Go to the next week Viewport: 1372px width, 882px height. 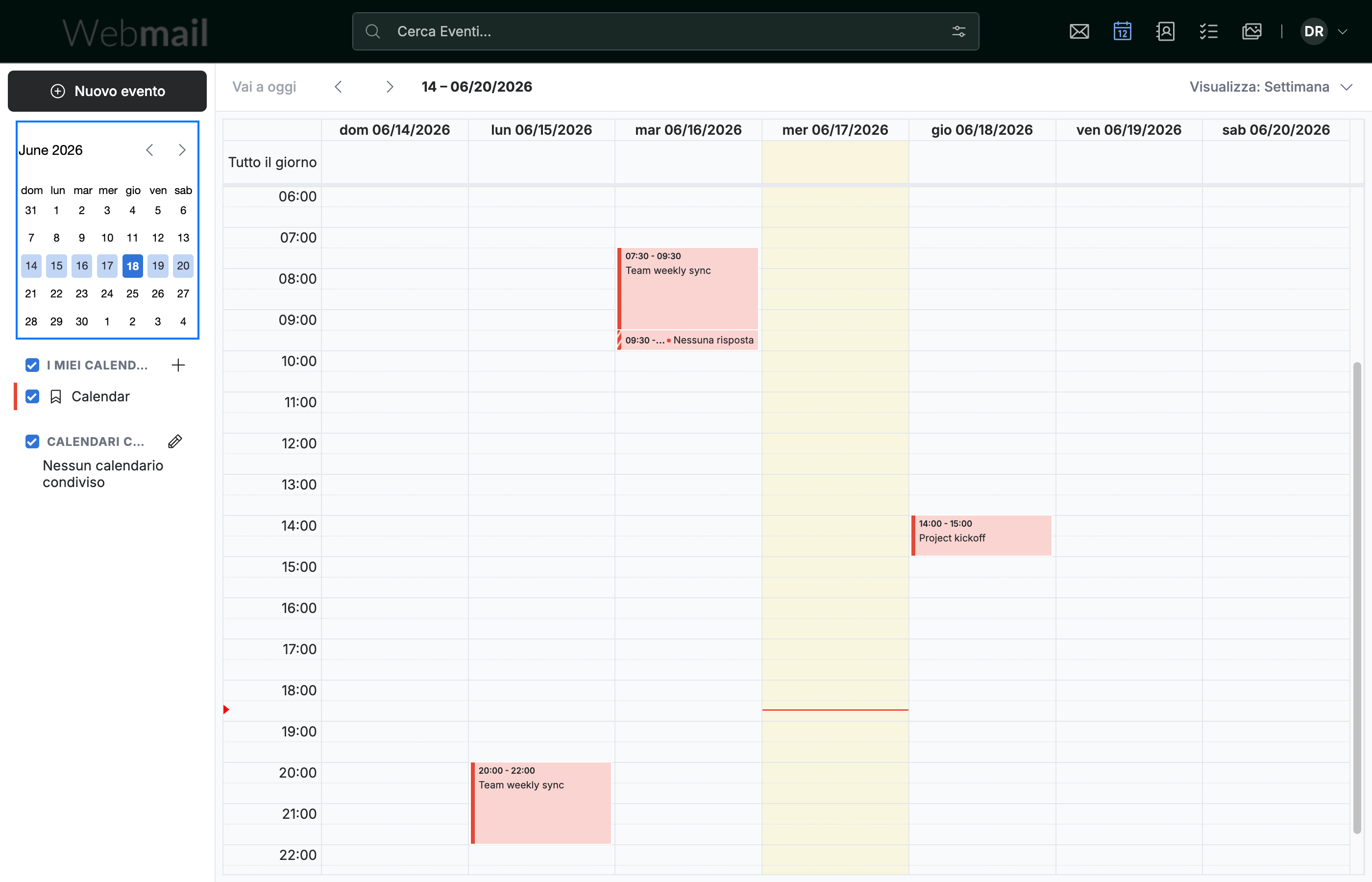point(390,86)
